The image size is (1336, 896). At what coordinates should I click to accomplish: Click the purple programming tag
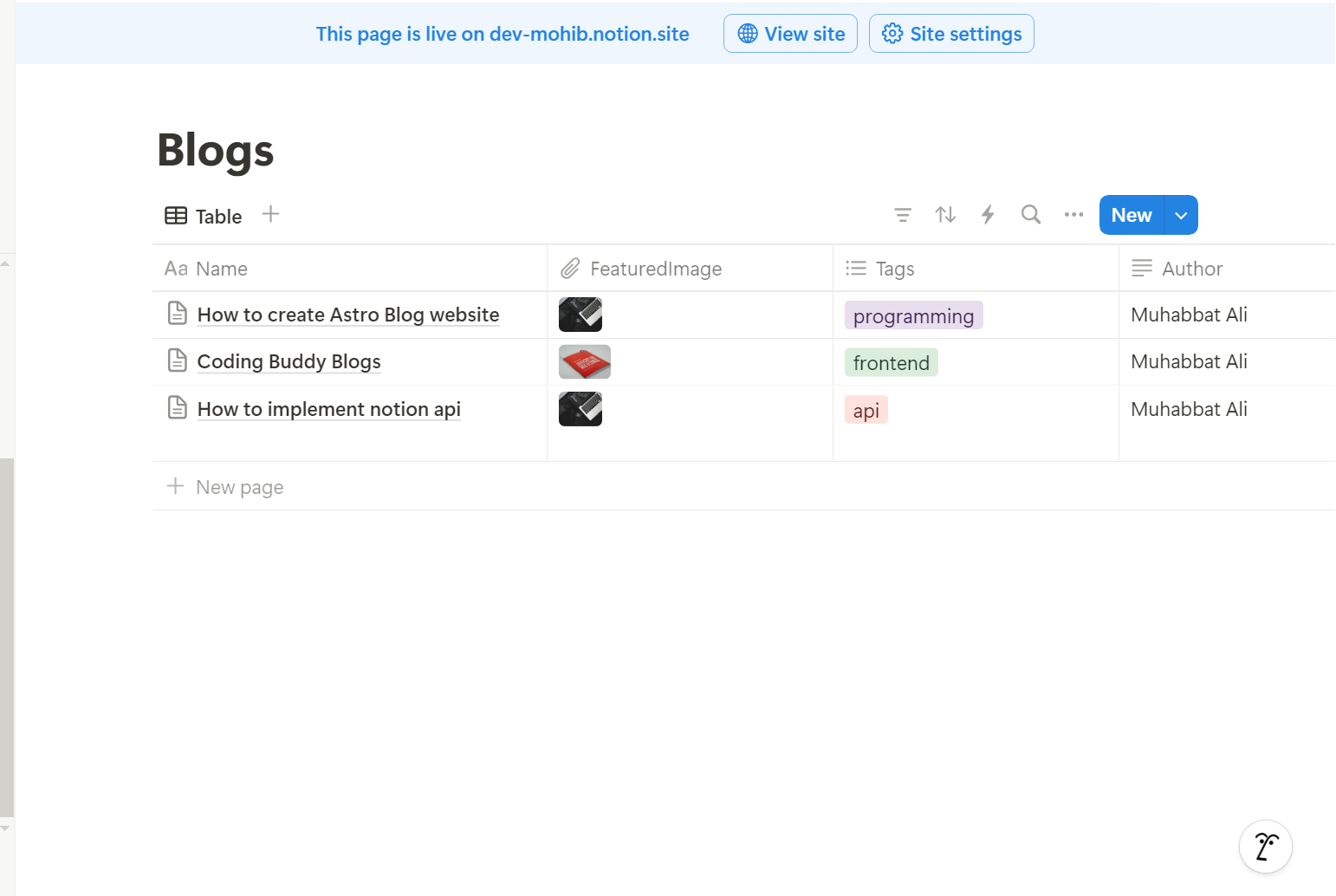913,316
